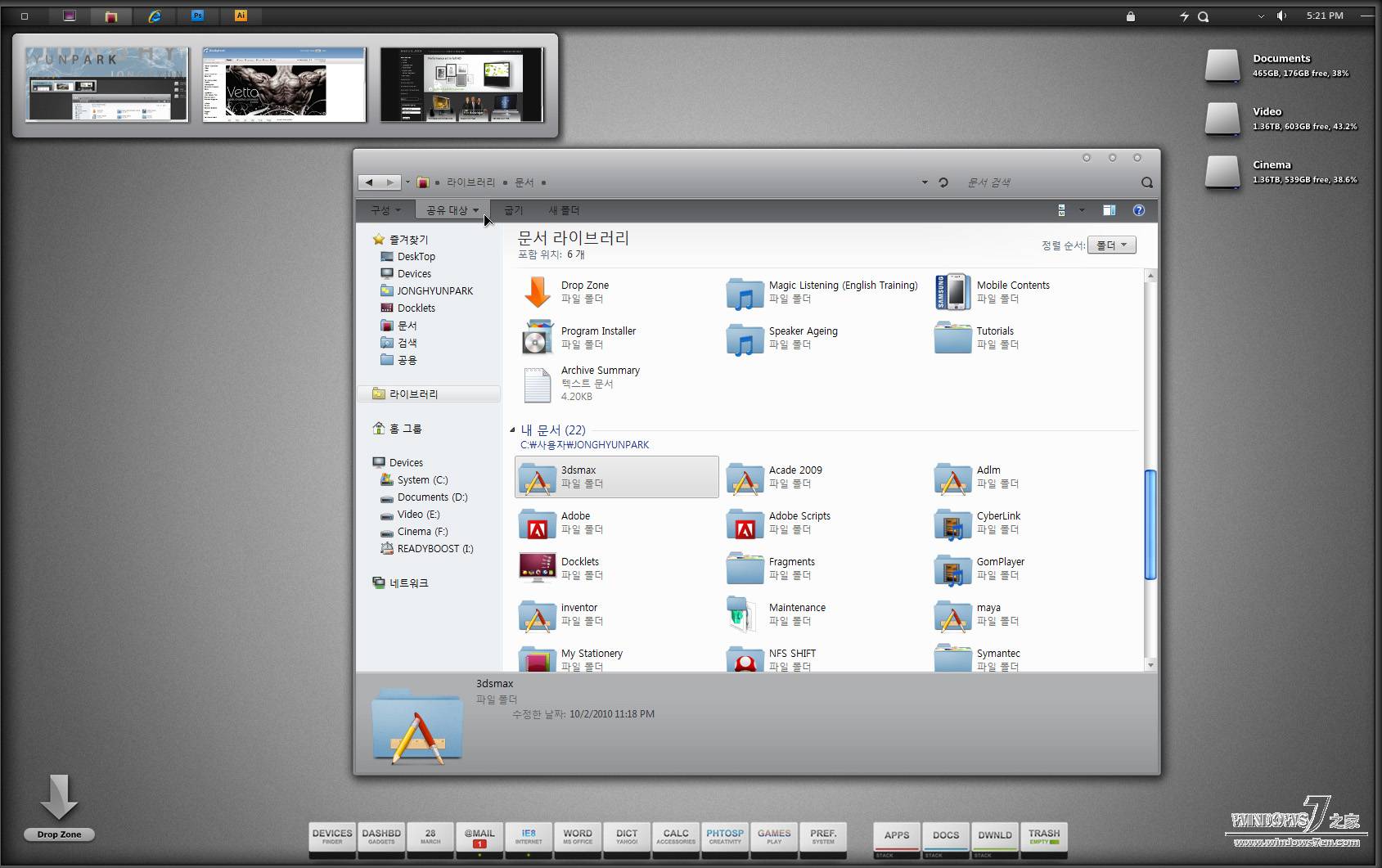Open the 공유 대상 menu
Viewport: 1382px width, 868px height.
coord(450,209)
